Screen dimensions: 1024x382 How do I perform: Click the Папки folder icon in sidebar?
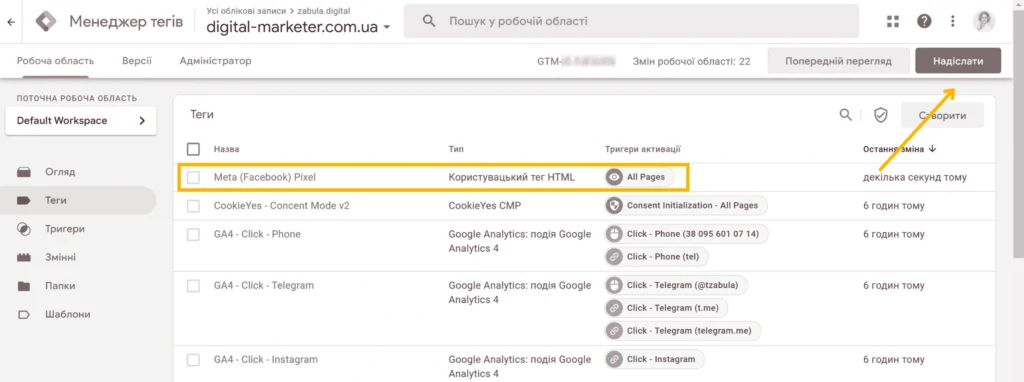point(24,286)
